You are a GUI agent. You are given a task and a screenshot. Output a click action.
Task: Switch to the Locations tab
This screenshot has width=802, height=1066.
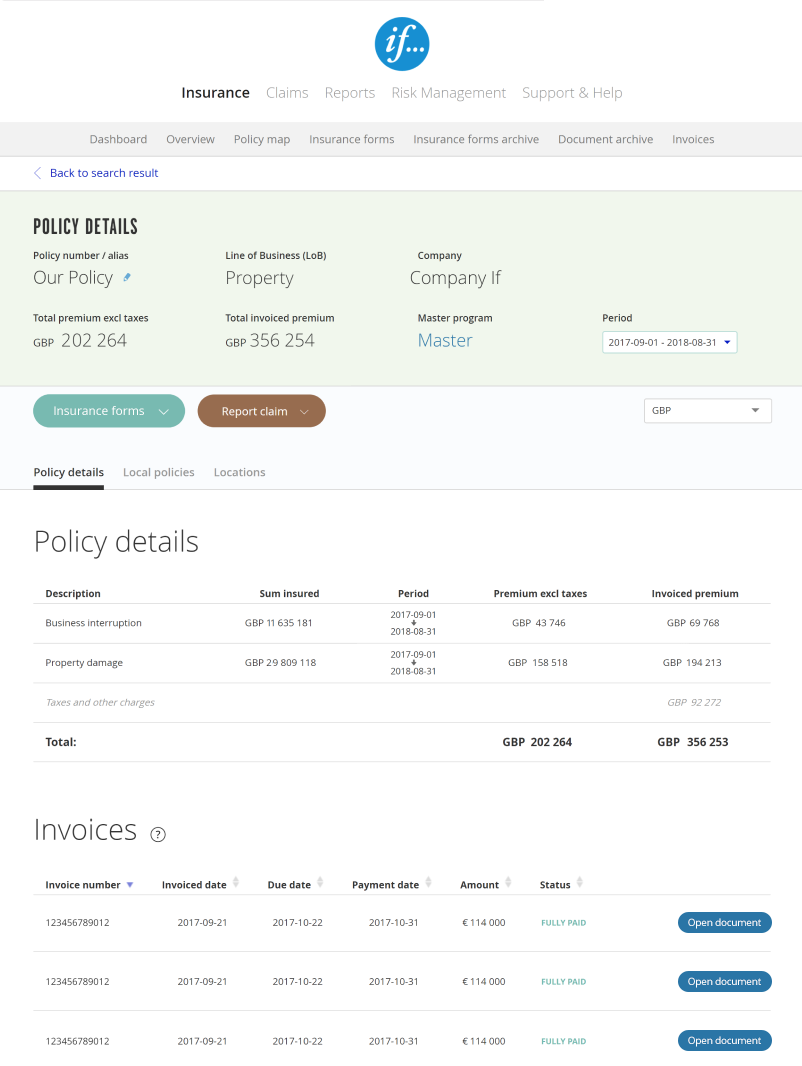[239, 472]
